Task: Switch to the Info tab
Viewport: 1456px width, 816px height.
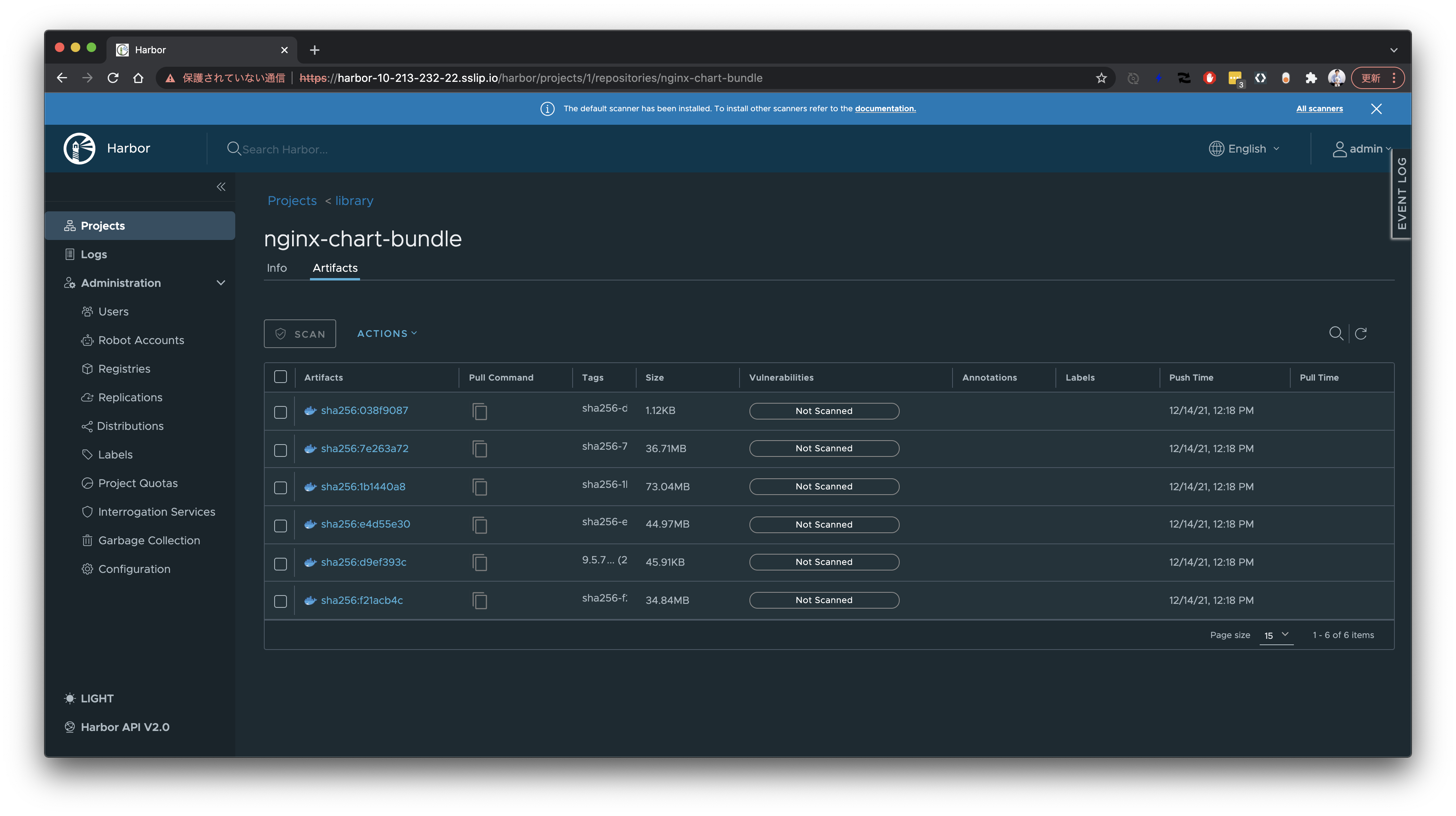Action: pyautogui.click(x=277, y=268)
